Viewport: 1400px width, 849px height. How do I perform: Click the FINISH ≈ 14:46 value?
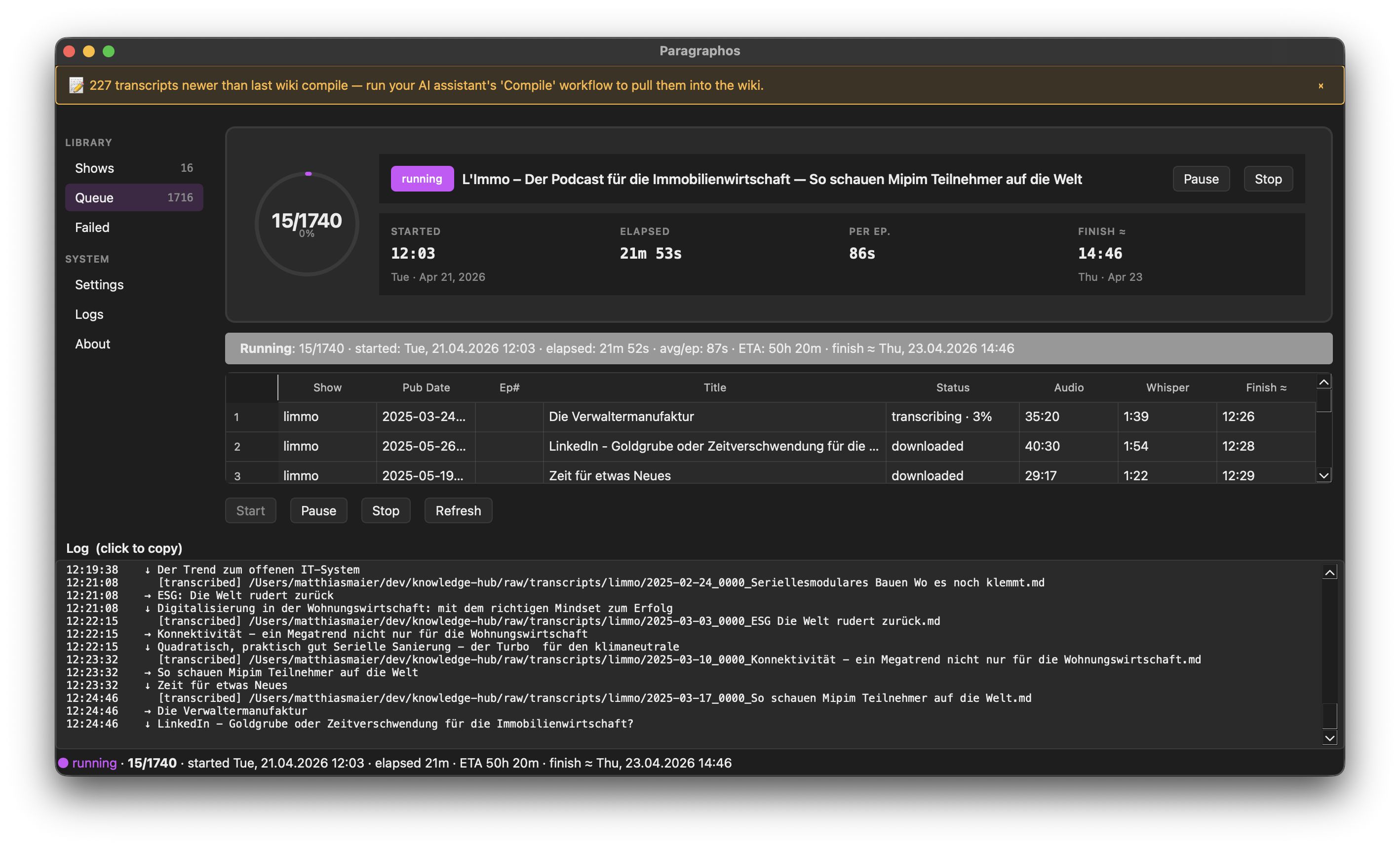pyautogui.click(x=1100, y=253)
